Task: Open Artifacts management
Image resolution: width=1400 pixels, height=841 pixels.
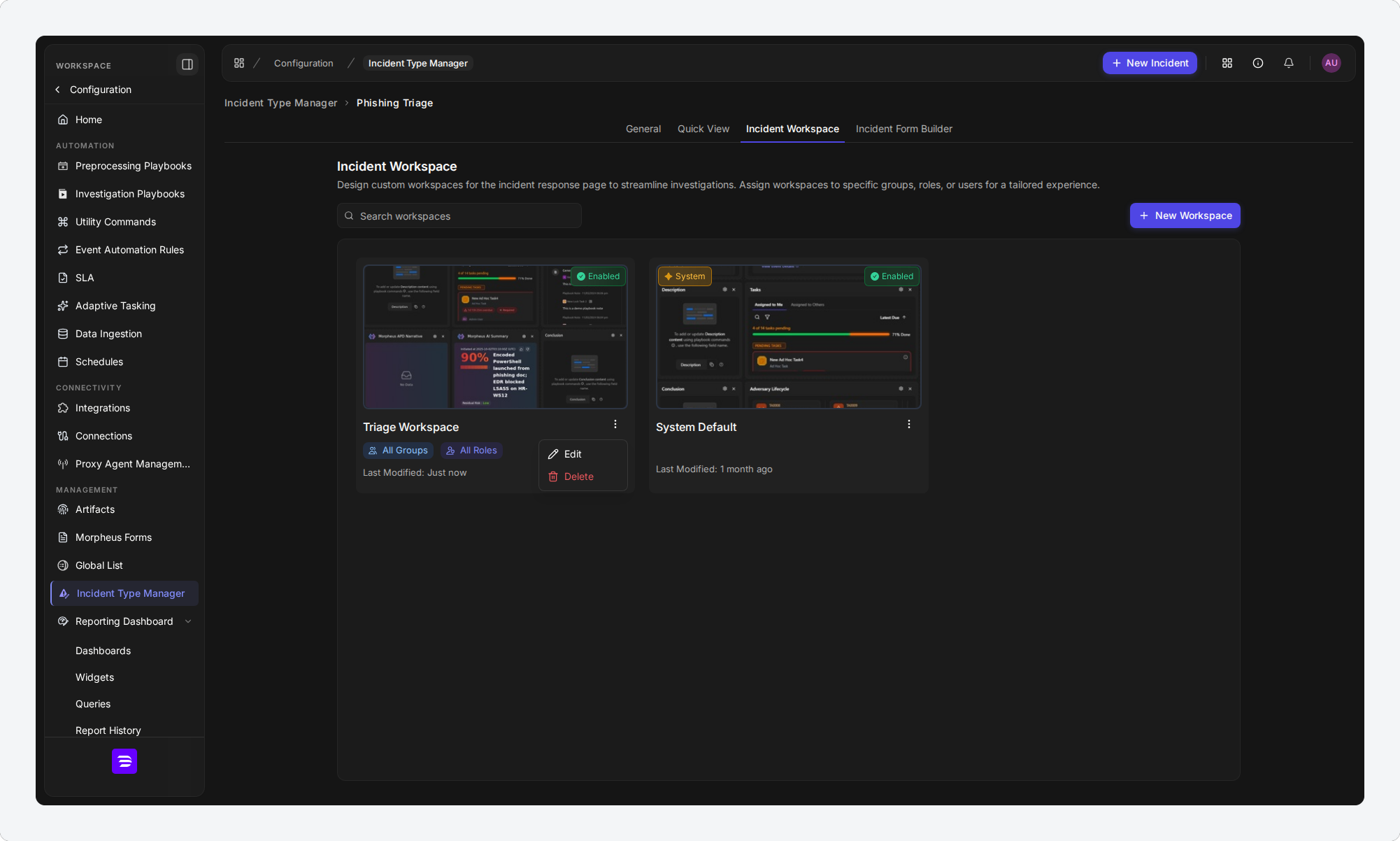Action: [124, 509]
